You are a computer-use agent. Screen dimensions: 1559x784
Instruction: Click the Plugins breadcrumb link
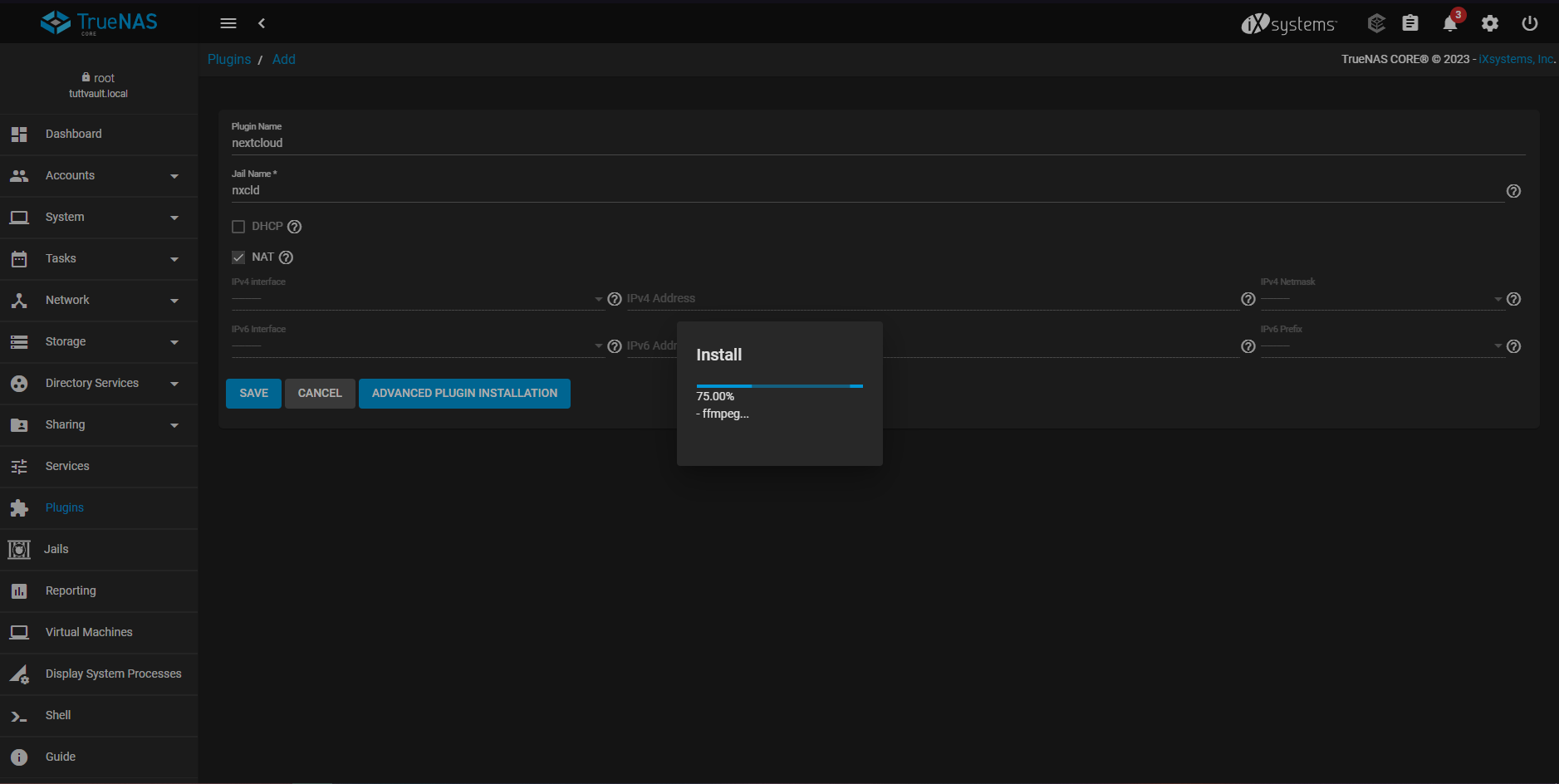point(229,60)
